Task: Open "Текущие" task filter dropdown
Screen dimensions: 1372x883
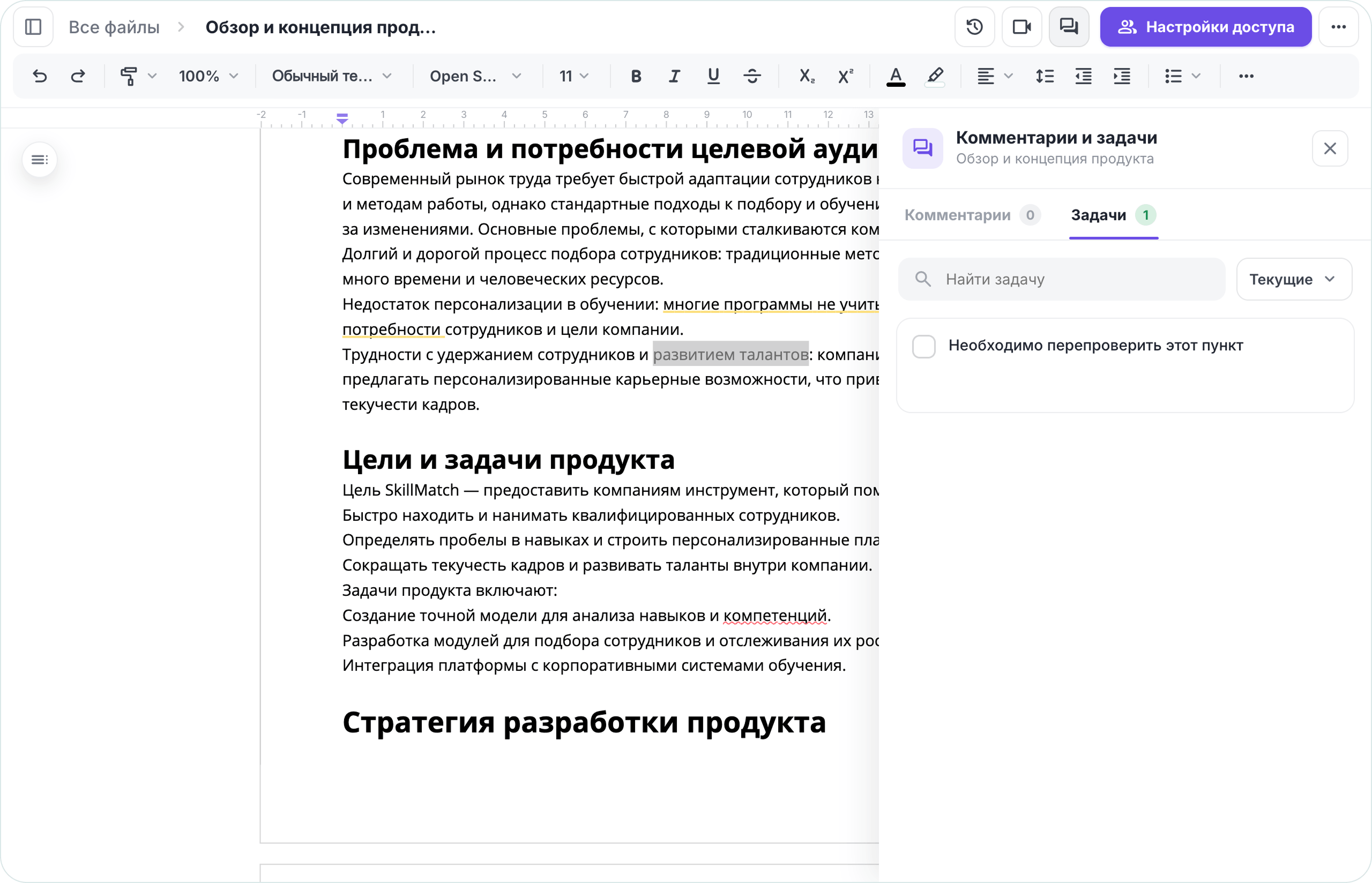Action: coord(1294,279)
